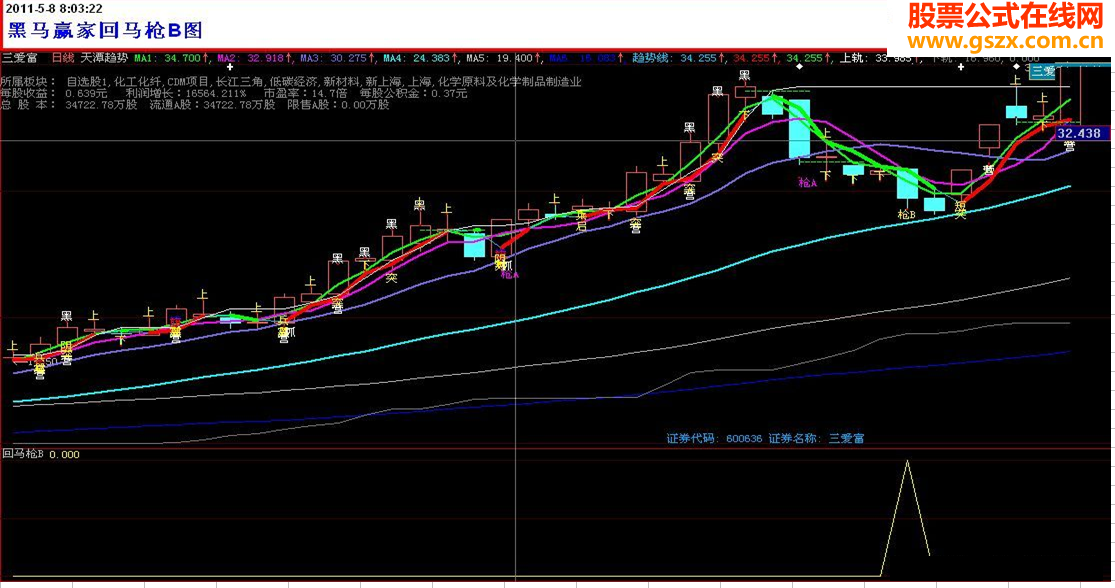Click 证券代码: 600636 text
The width and height of the screenshot is (1115, 588).
click(714, 439)
